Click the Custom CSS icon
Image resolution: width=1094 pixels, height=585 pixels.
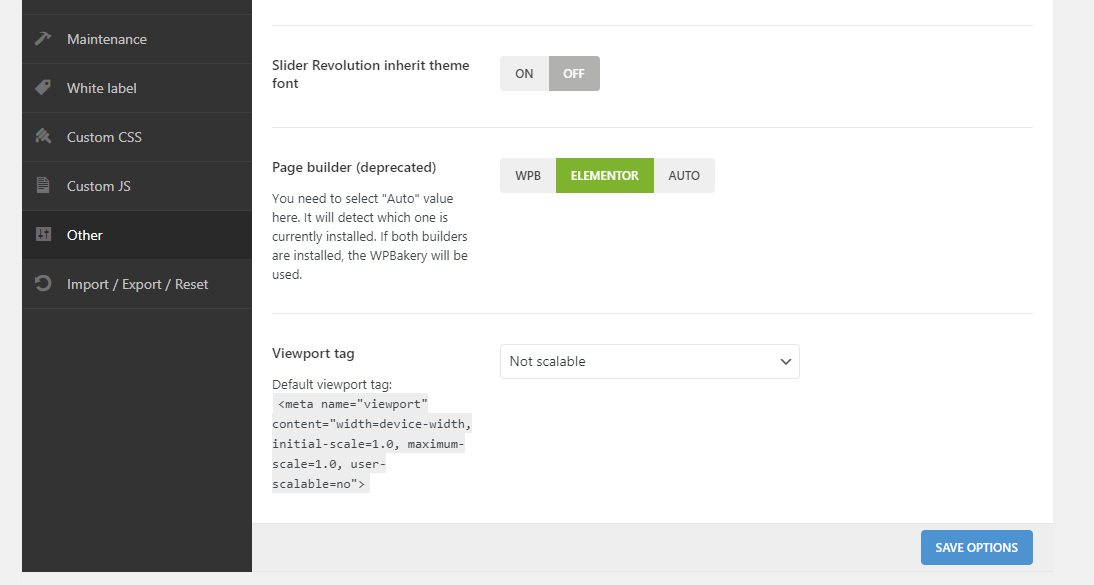pos(43,137)
